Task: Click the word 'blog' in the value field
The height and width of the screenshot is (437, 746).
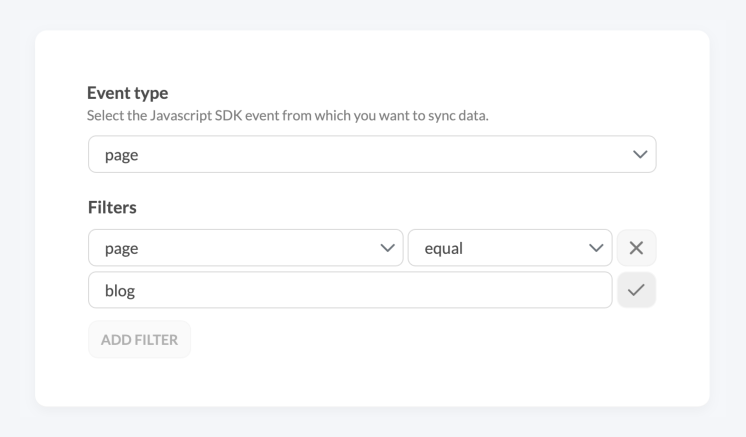Action: click(120, 291)
